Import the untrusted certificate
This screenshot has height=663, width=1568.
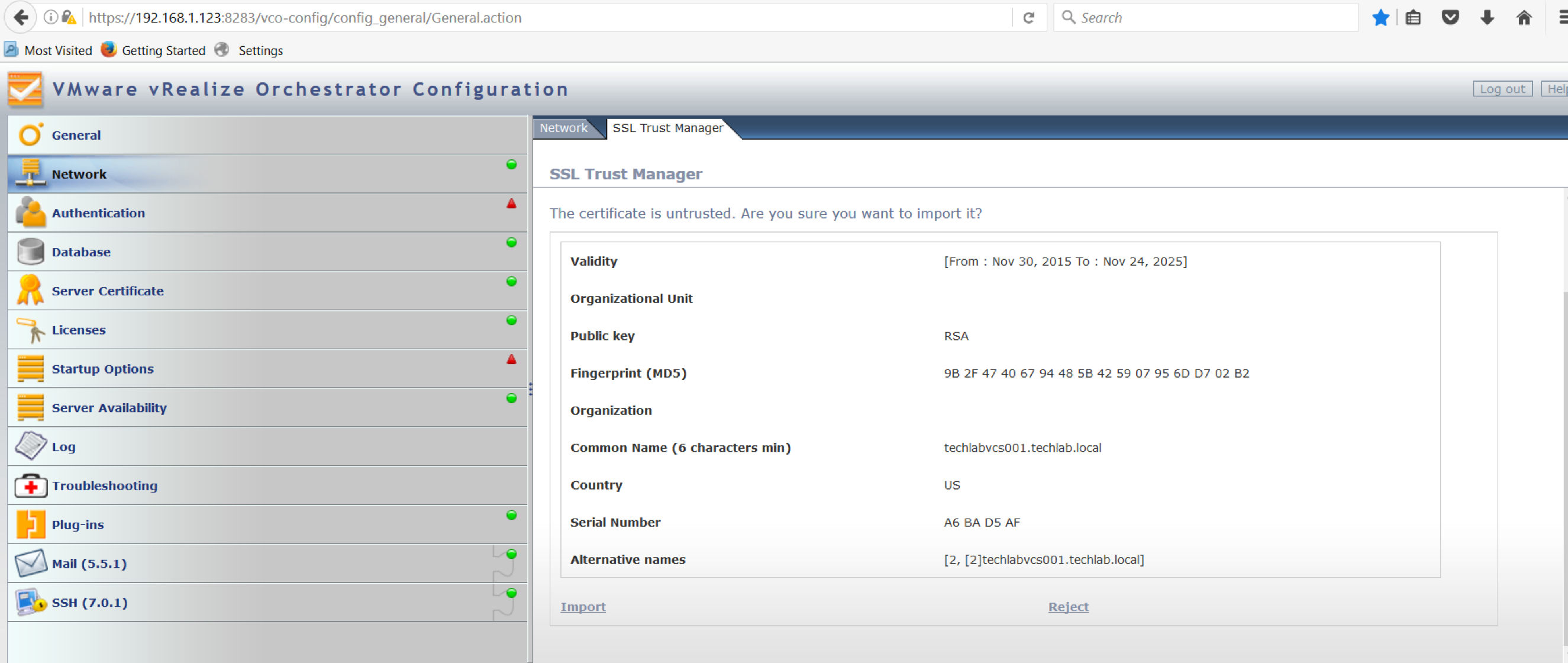[x=582, y=606]
